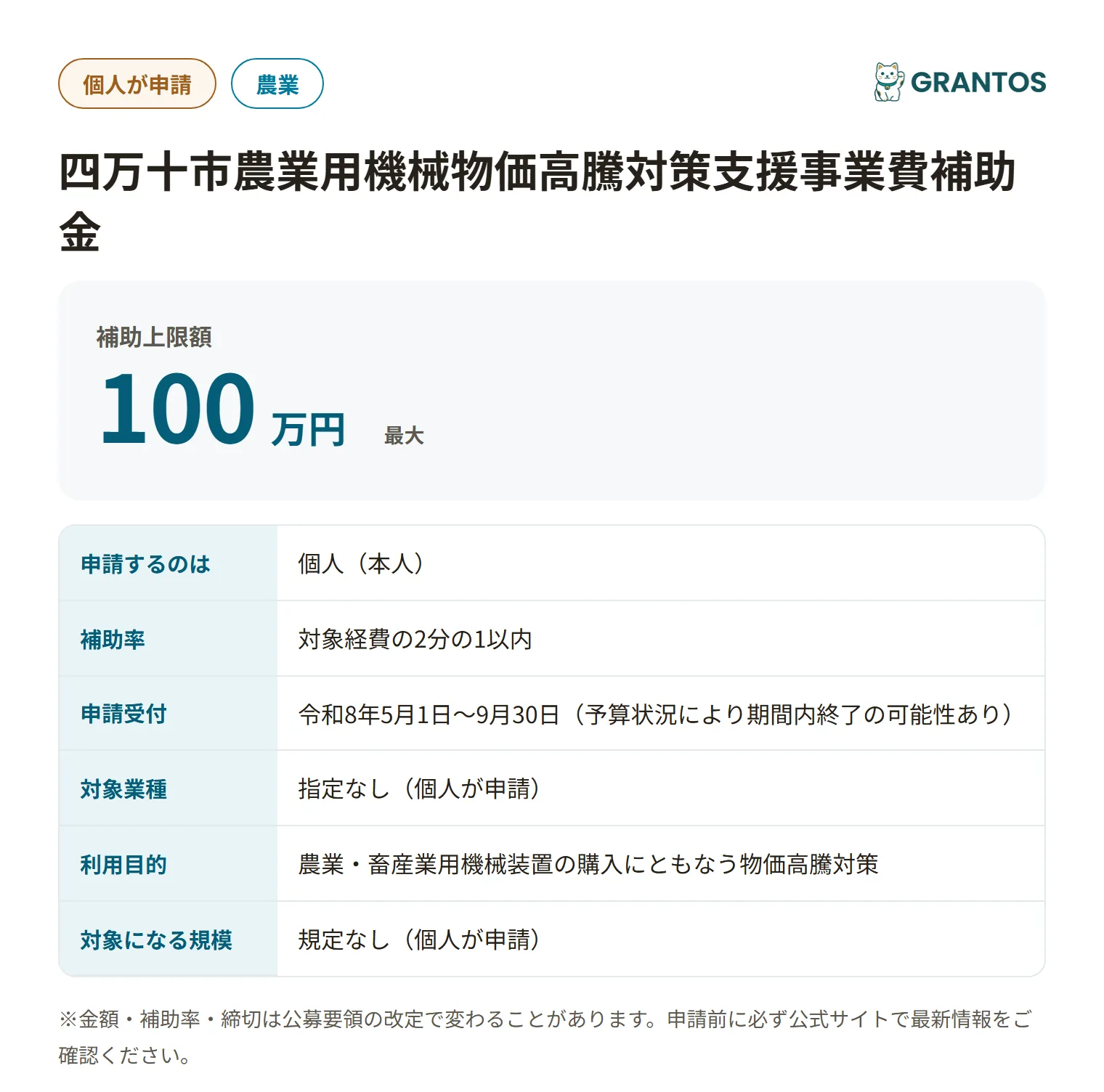Click the grant title 四万十市農業用機械物価高騰対策支援事業費補助金
This screenshot has width=1104, height=1092.
pos(537,202)
